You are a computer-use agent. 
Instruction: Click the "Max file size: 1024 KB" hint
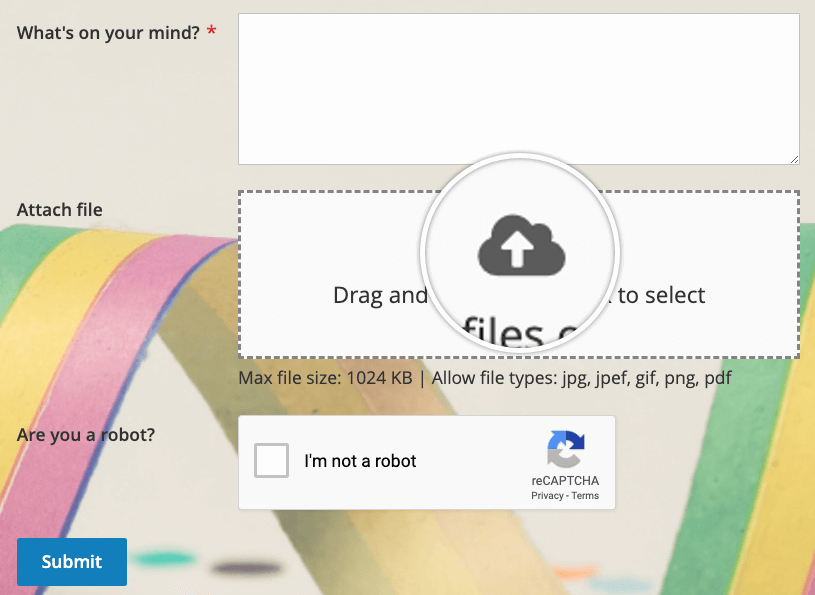pos(325,379)
